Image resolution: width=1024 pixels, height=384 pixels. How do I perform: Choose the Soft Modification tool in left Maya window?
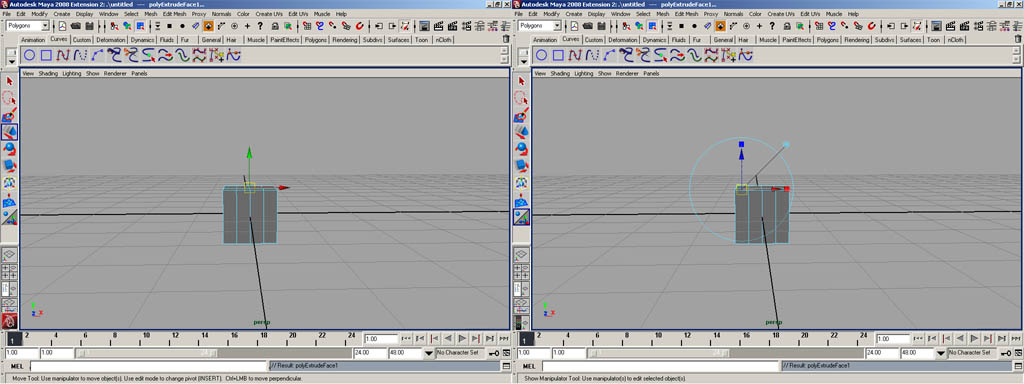(x=9, y=200)
